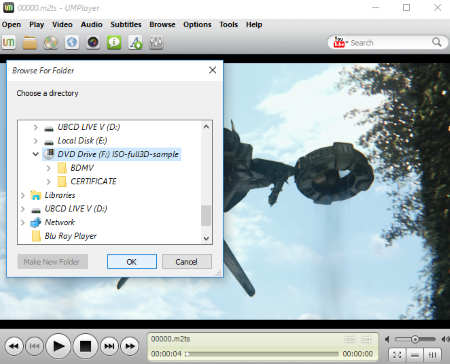Click the camera lens screenshot icon
This screenshot has width=450, height=364.
tap(93, 43)
